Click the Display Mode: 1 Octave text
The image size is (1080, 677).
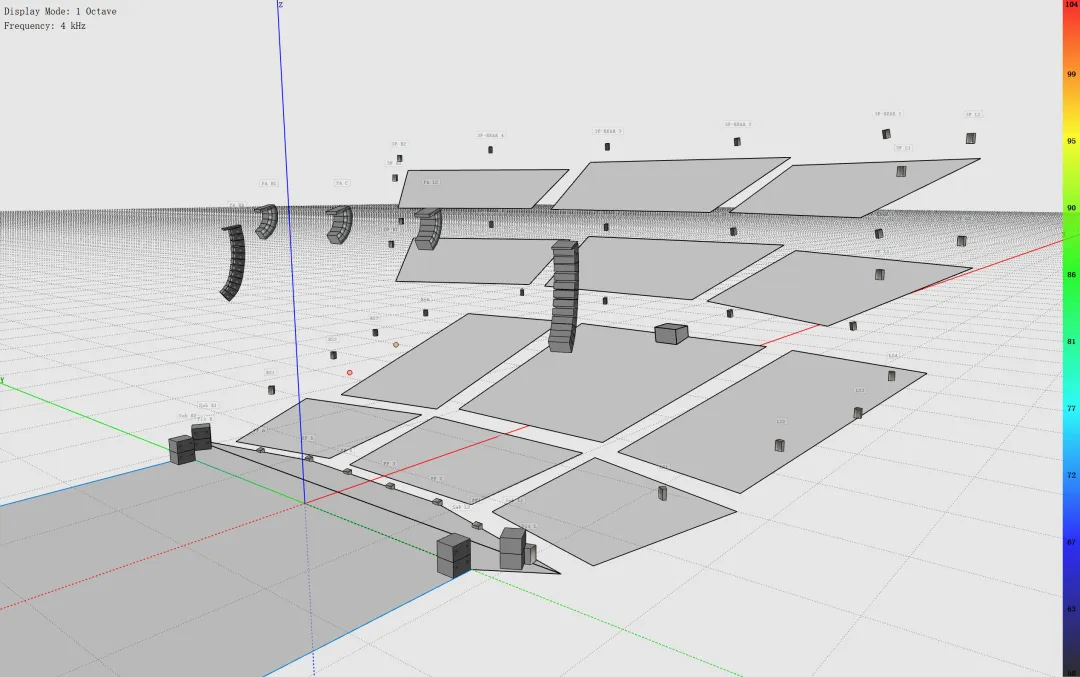point(60,11)
